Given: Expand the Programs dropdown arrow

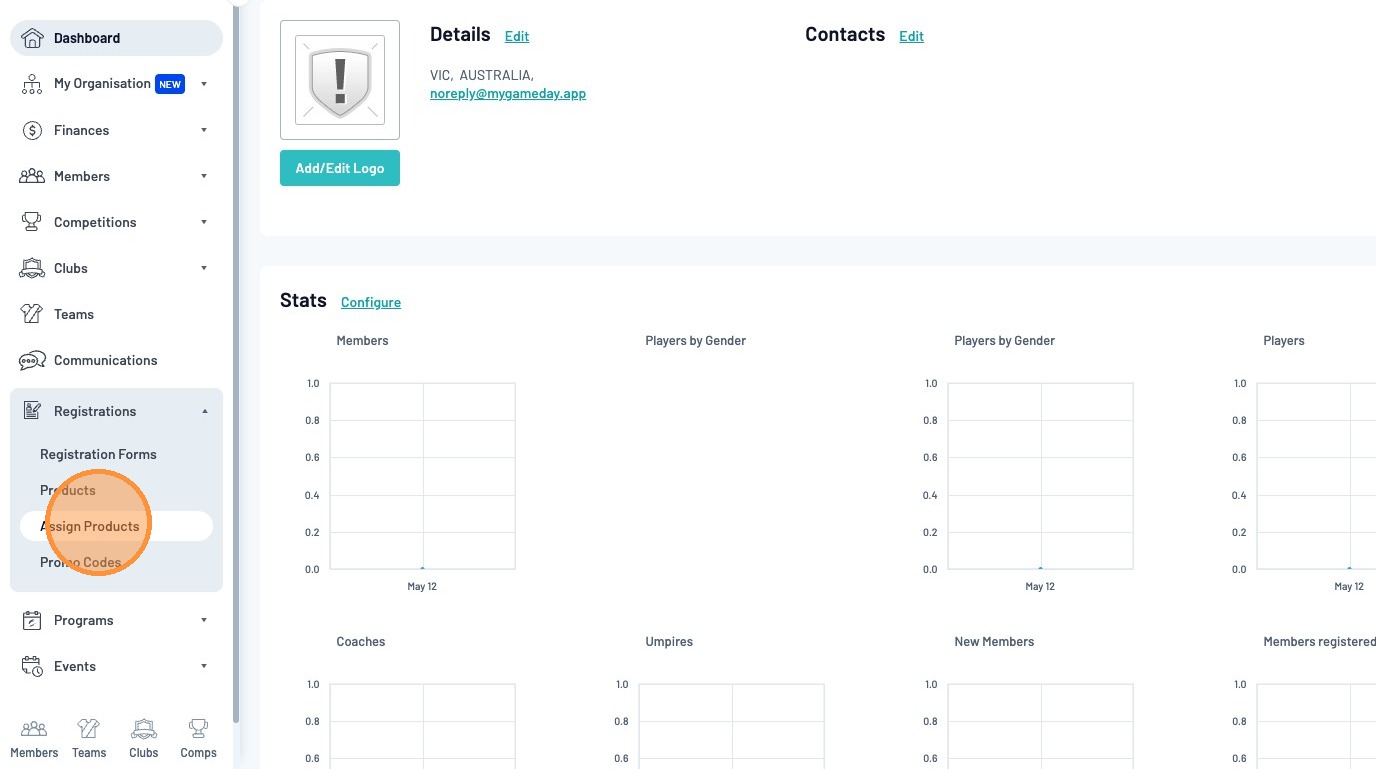Looking at the screenshot, I should point(204,620).
